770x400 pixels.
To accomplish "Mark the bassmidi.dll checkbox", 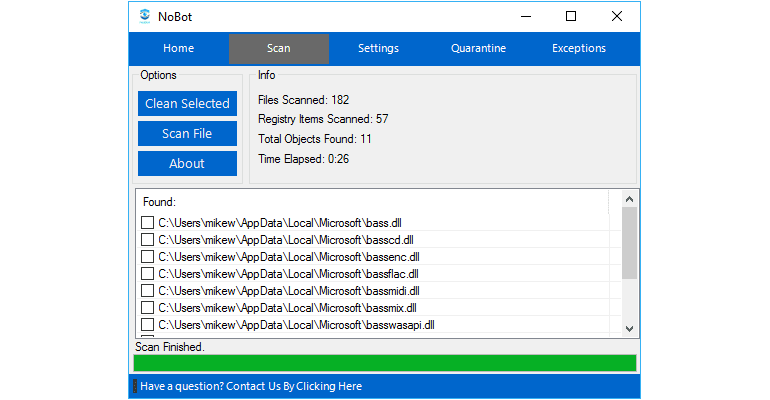I will click(147, 291).
